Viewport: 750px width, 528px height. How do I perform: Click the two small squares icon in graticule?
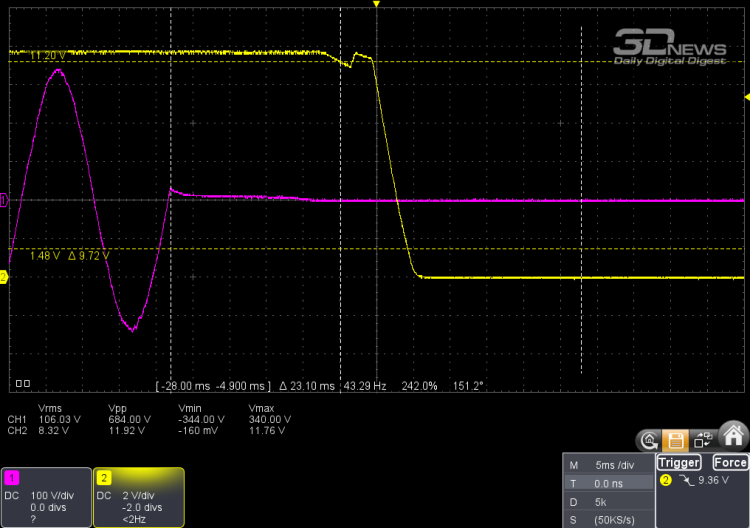coord(24,382)
